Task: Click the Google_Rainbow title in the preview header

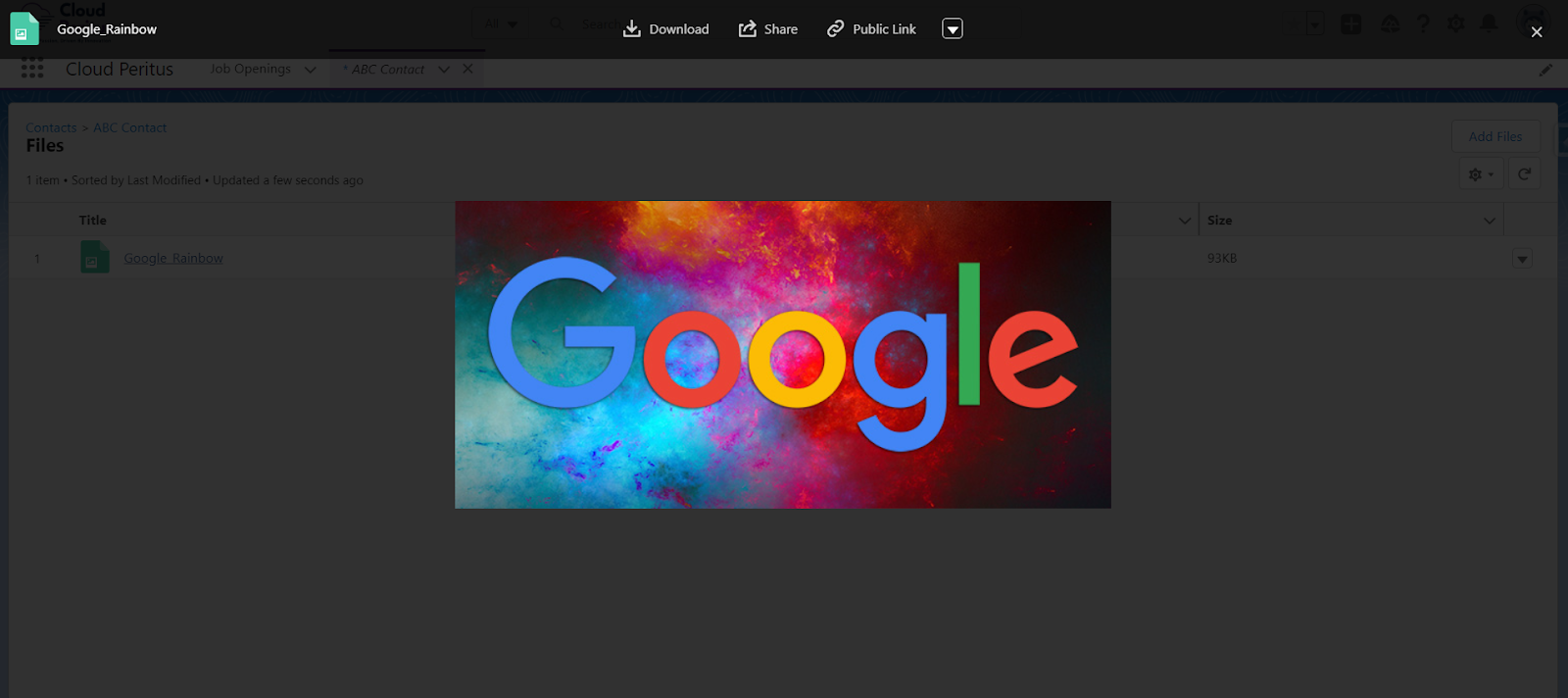Action: [107, 29]
